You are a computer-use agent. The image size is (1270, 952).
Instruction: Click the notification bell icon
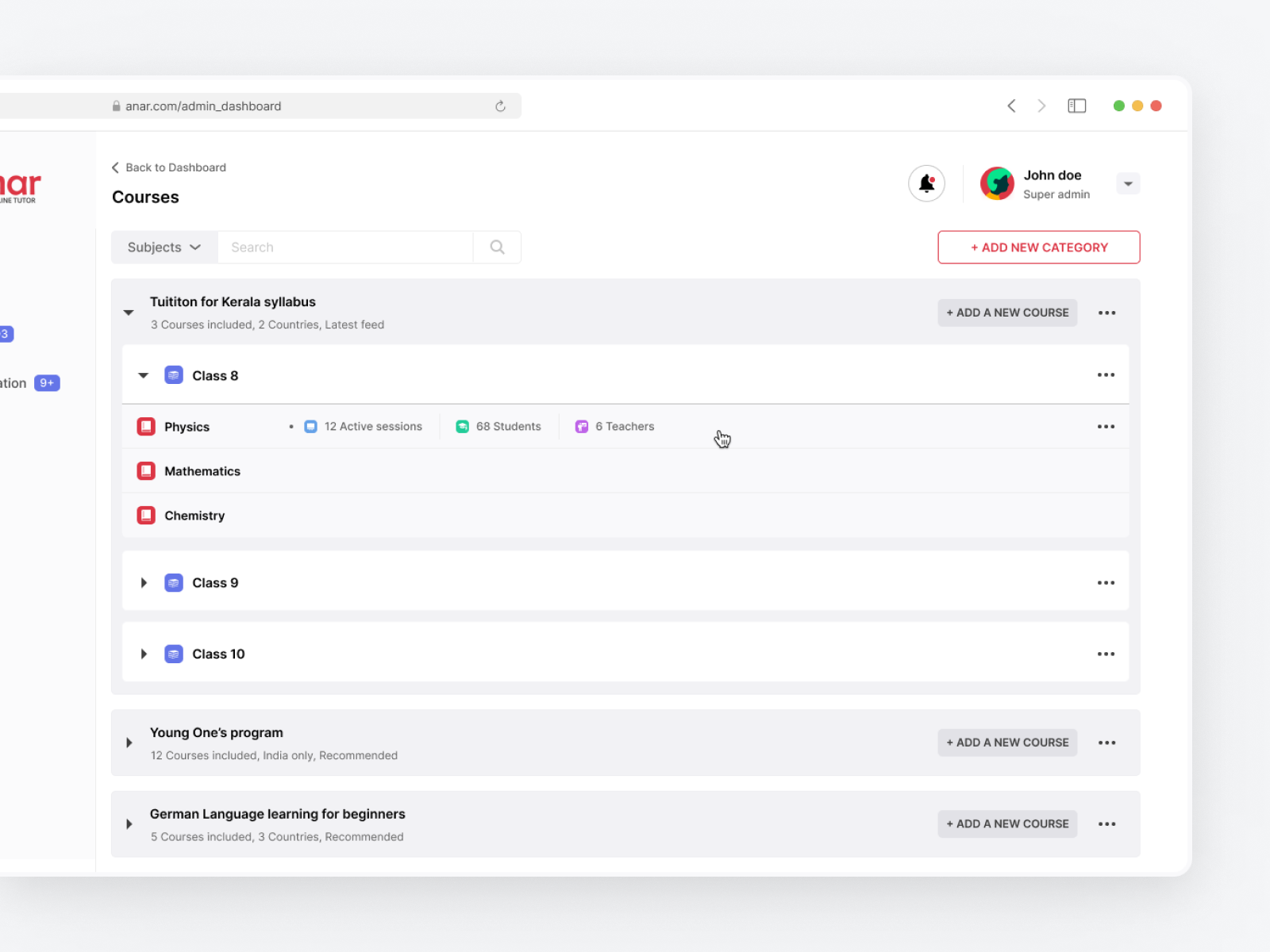pyautogui.click(x=926, y=183)
